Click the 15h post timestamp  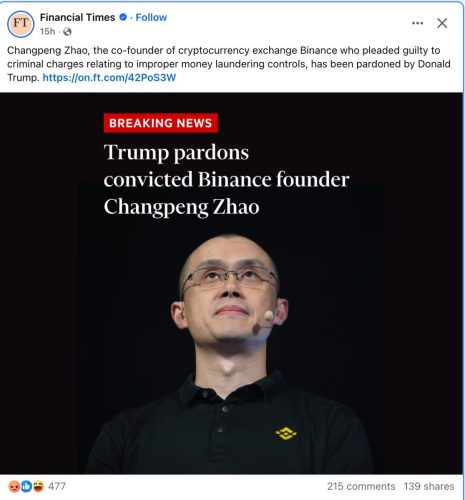click(47, 32)
